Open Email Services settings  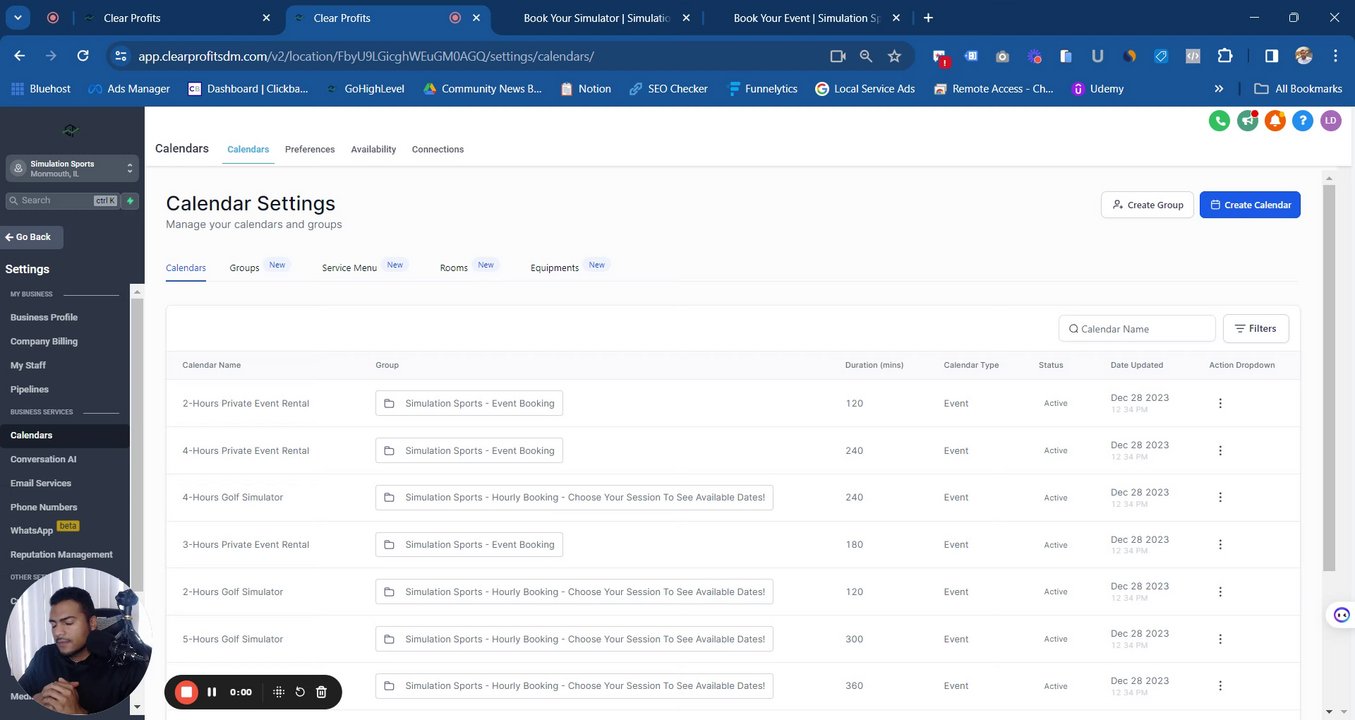coord(41,483)
